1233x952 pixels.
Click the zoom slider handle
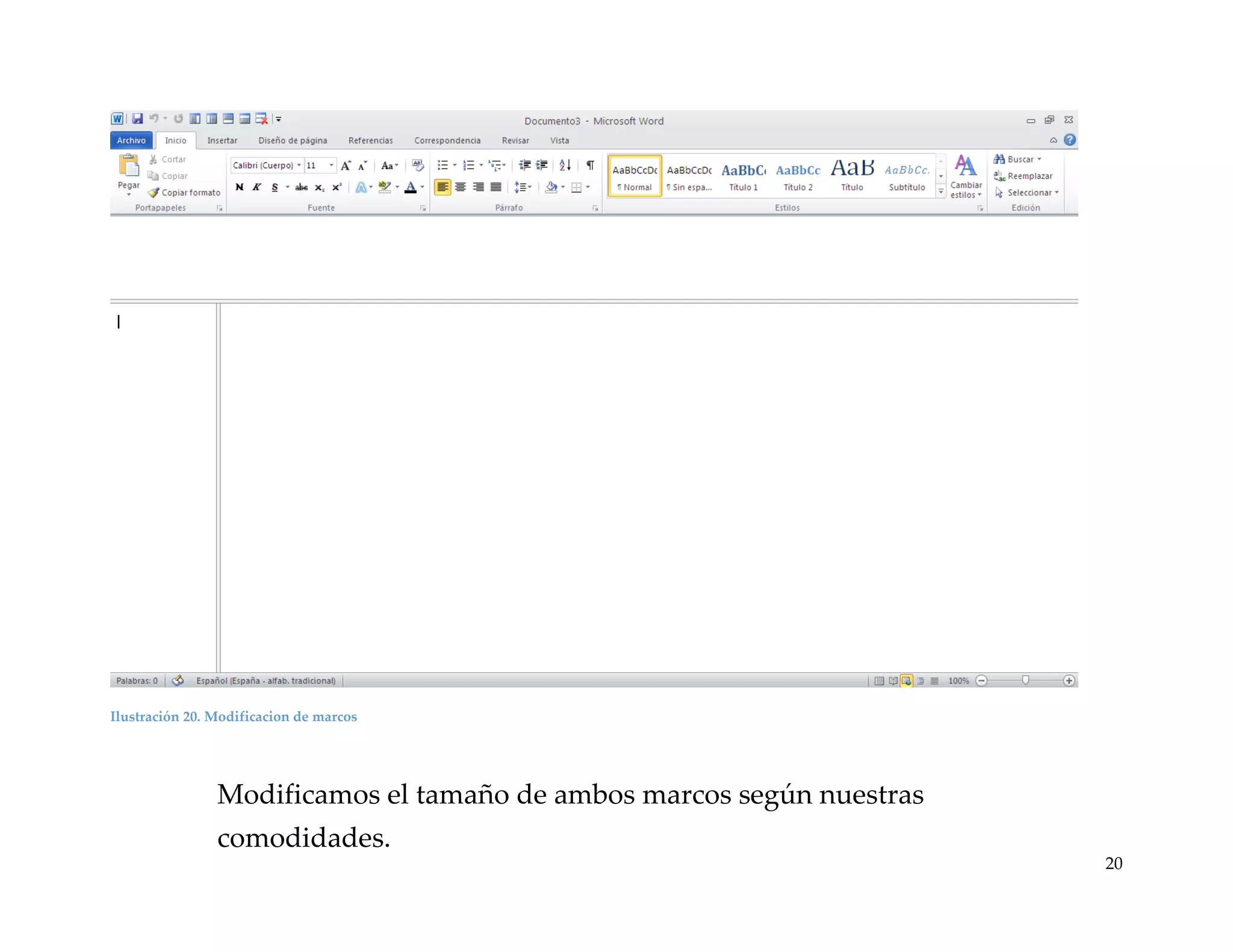pos(1025,680)
